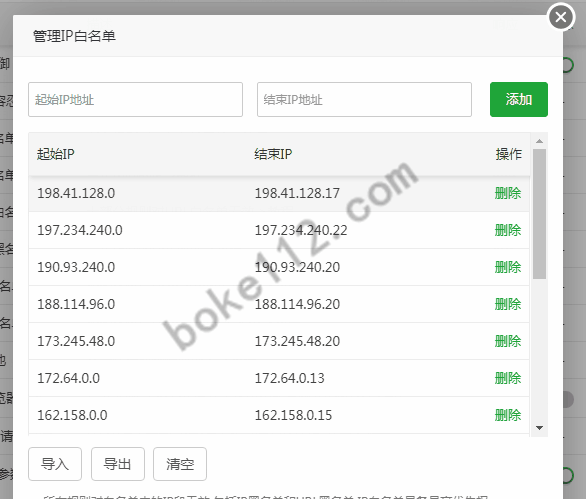Select start IP 190.93.240.0 cell
586x499 pixels.
point(76,267)
